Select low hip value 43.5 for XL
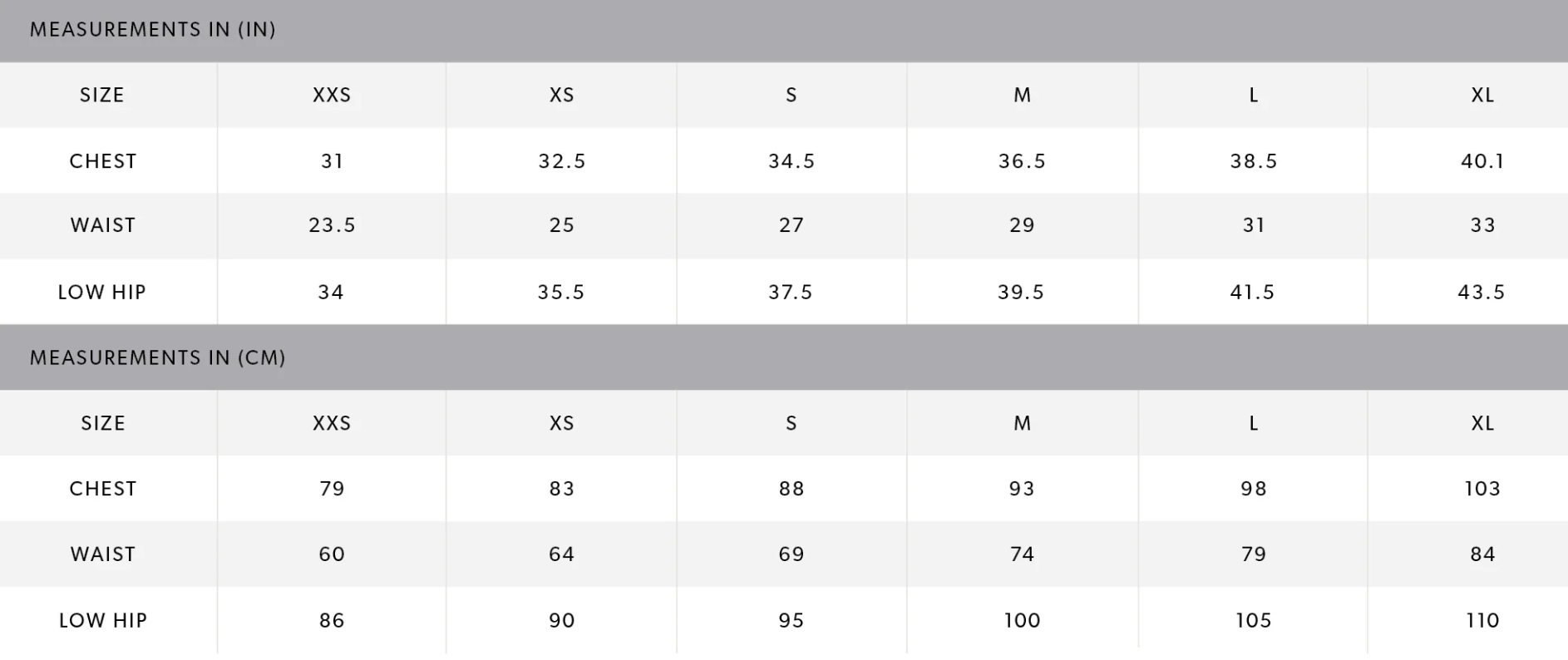Screen dimensions: 1568x660 tap(1482, 293)
